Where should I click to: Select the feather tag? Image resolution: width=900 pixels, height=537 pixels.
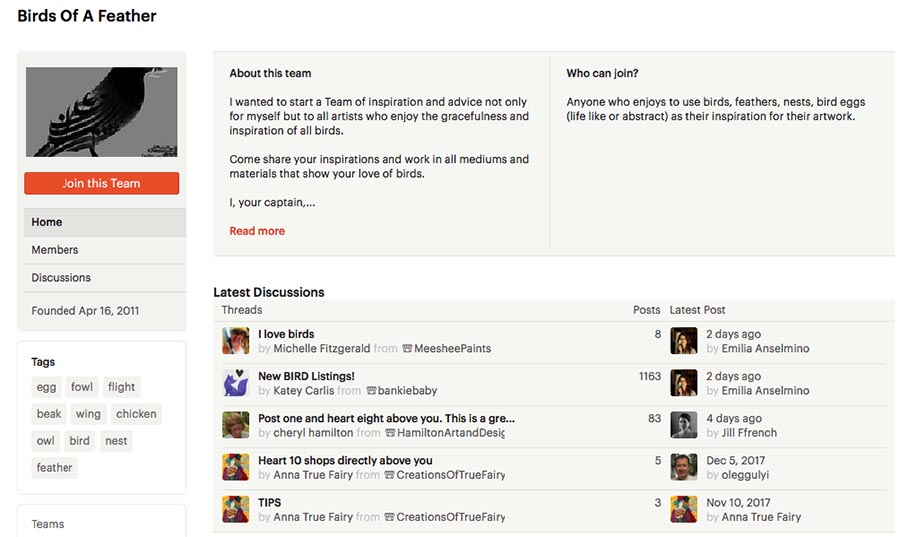pos(54,468)
